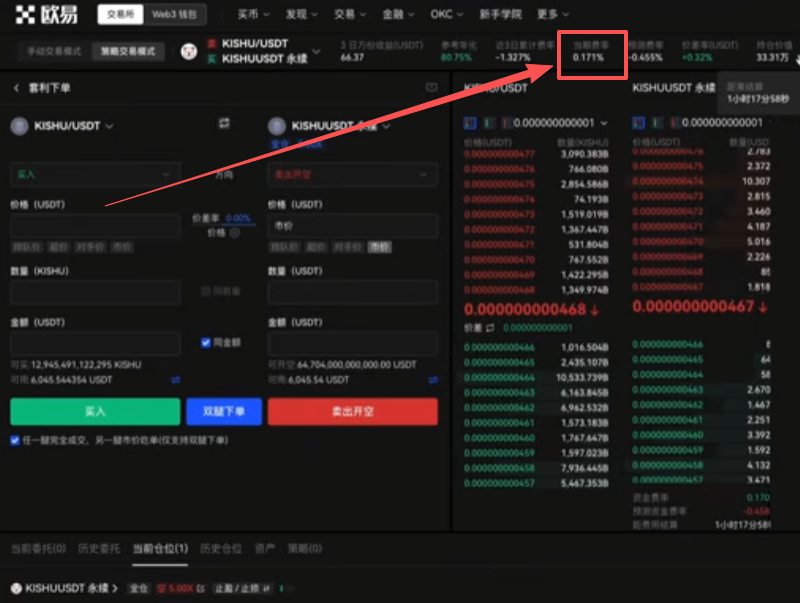Select bids-only view in KISHU/USDT order book
Viewport: 800px width, 603px height.
pos(489,123)
